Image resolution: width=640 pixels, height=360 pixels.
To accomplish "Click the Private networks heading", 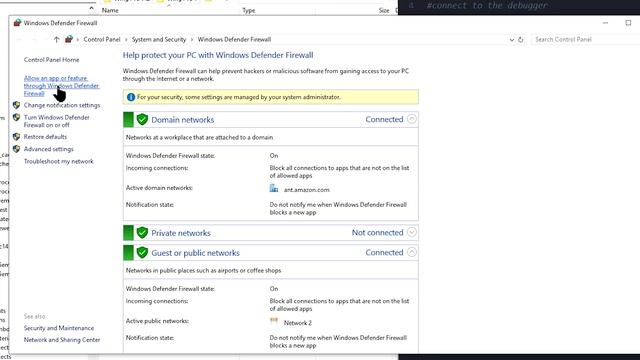I will tap(181, 233).
